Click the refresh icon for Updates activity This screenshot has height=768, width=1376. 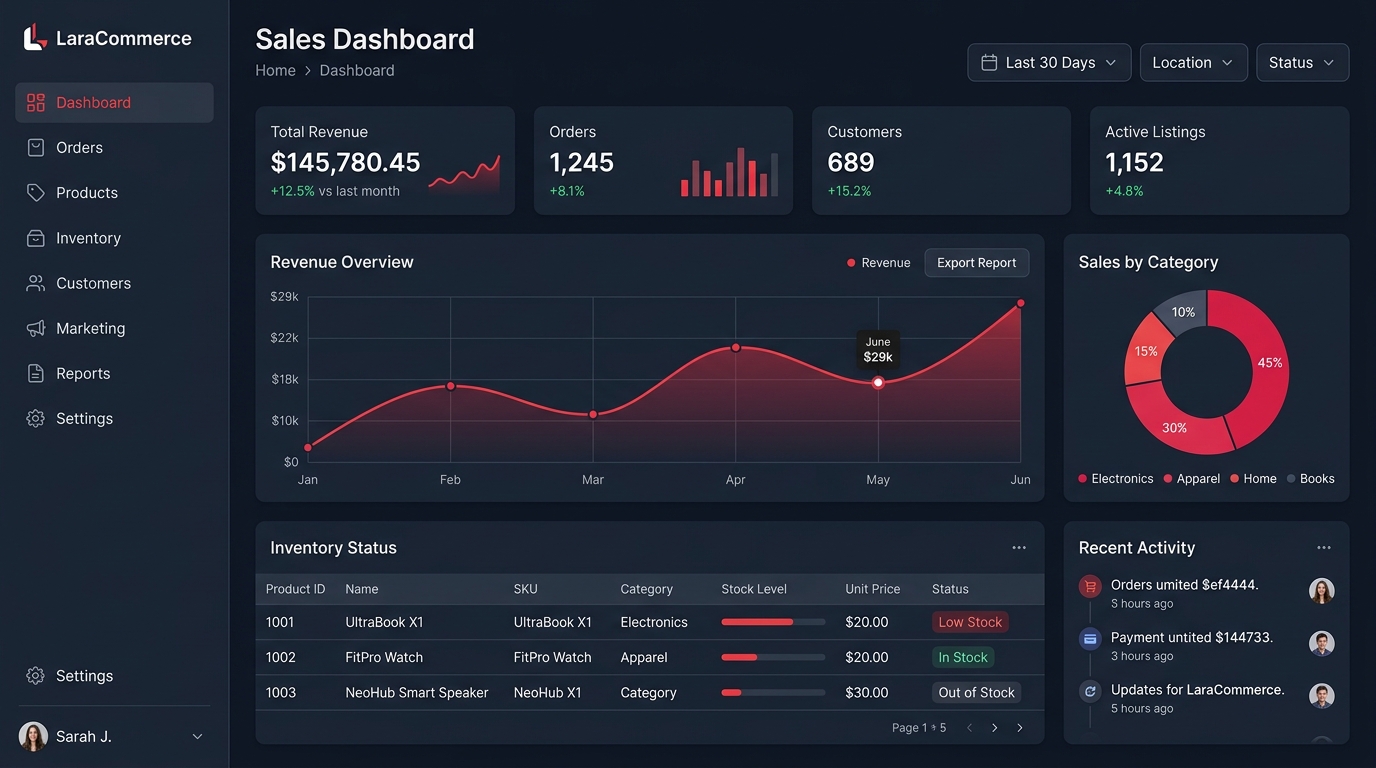coord(1091,691)
